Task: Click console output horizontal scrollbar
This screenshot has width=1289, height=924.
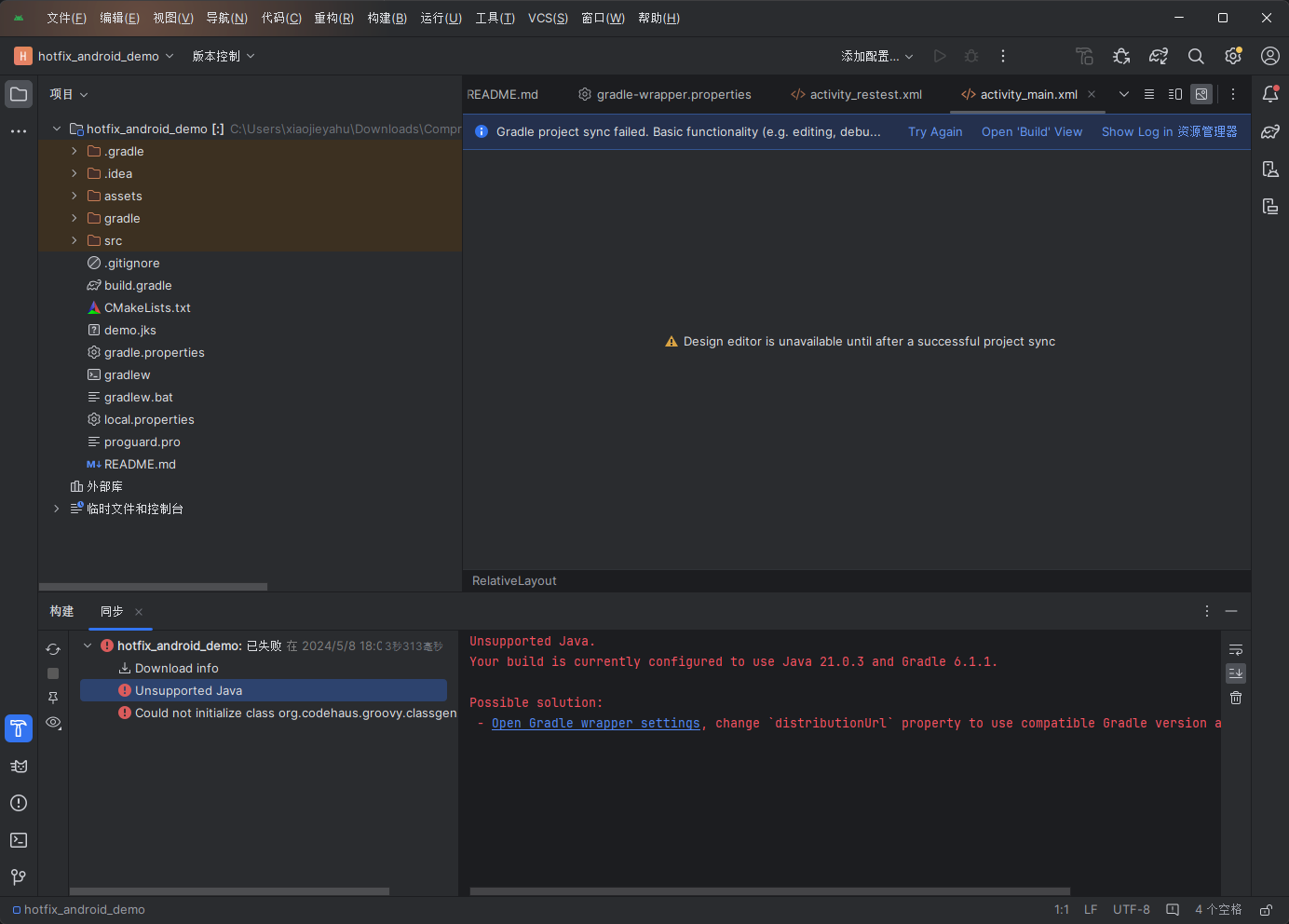Action: [770, 891]
